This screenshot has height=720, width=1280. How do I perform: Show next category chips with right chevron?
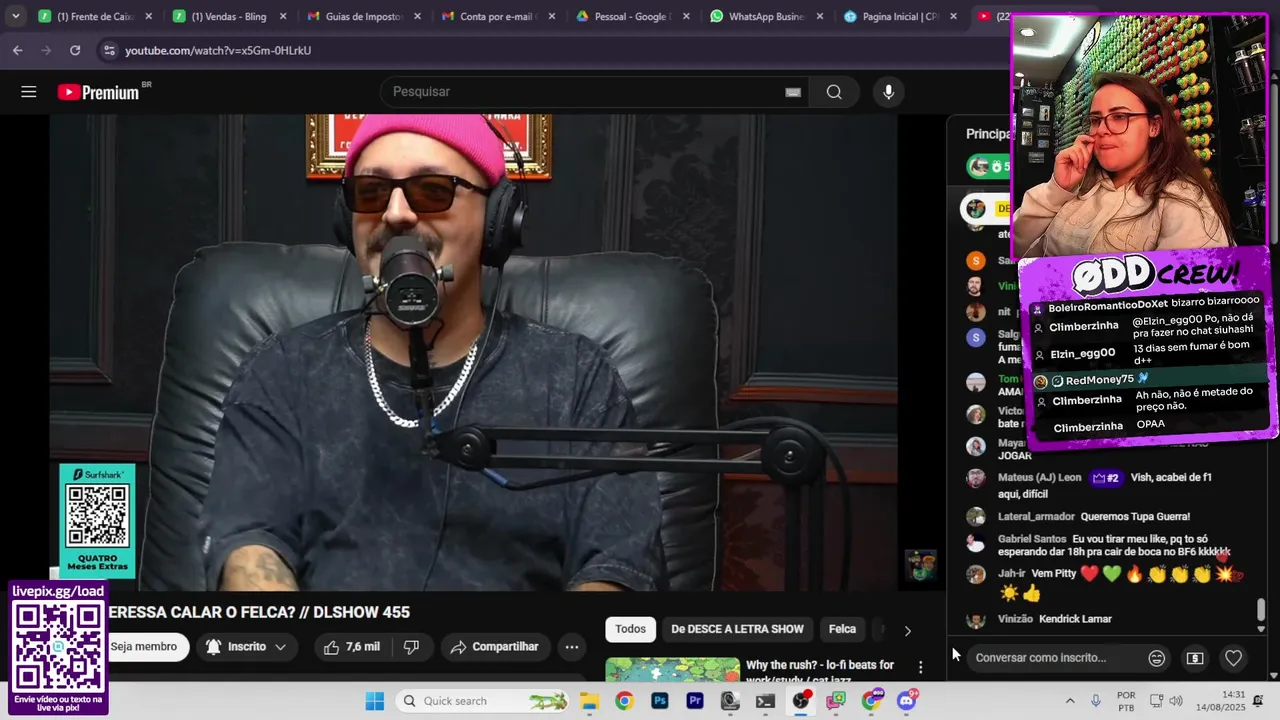tap(907, 630)
